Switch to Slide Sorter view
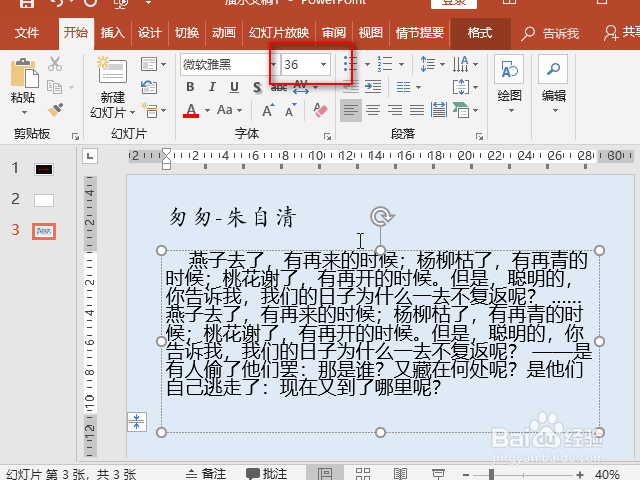640x480 pixels. (362, 473)
